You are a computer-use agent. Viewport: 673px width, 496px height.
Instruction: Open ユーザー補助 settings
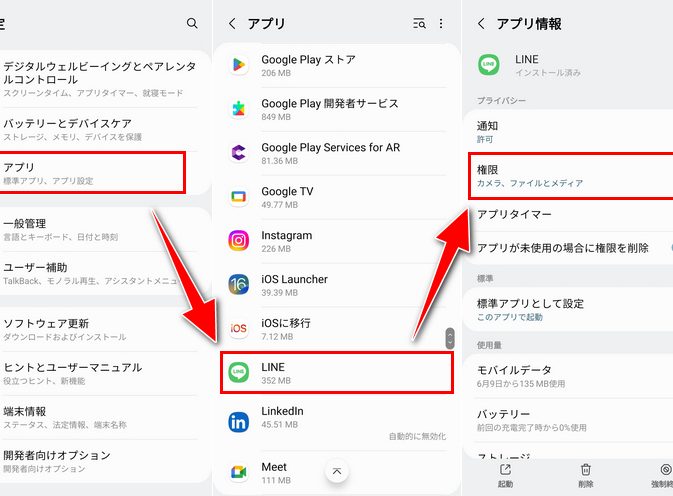[100, 273]
